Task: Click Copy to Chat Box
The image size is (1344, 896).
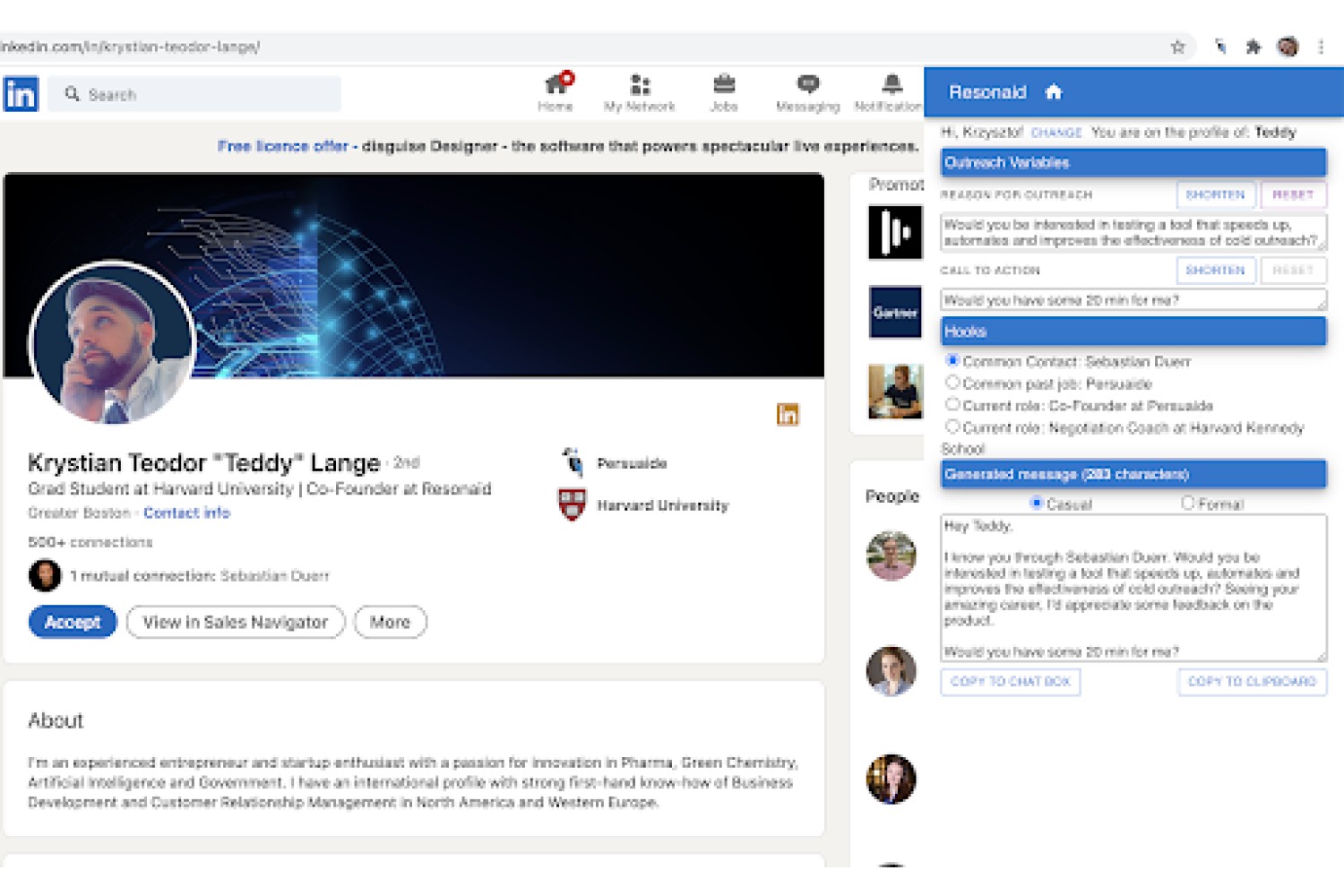Action: tap(1011, 682)
